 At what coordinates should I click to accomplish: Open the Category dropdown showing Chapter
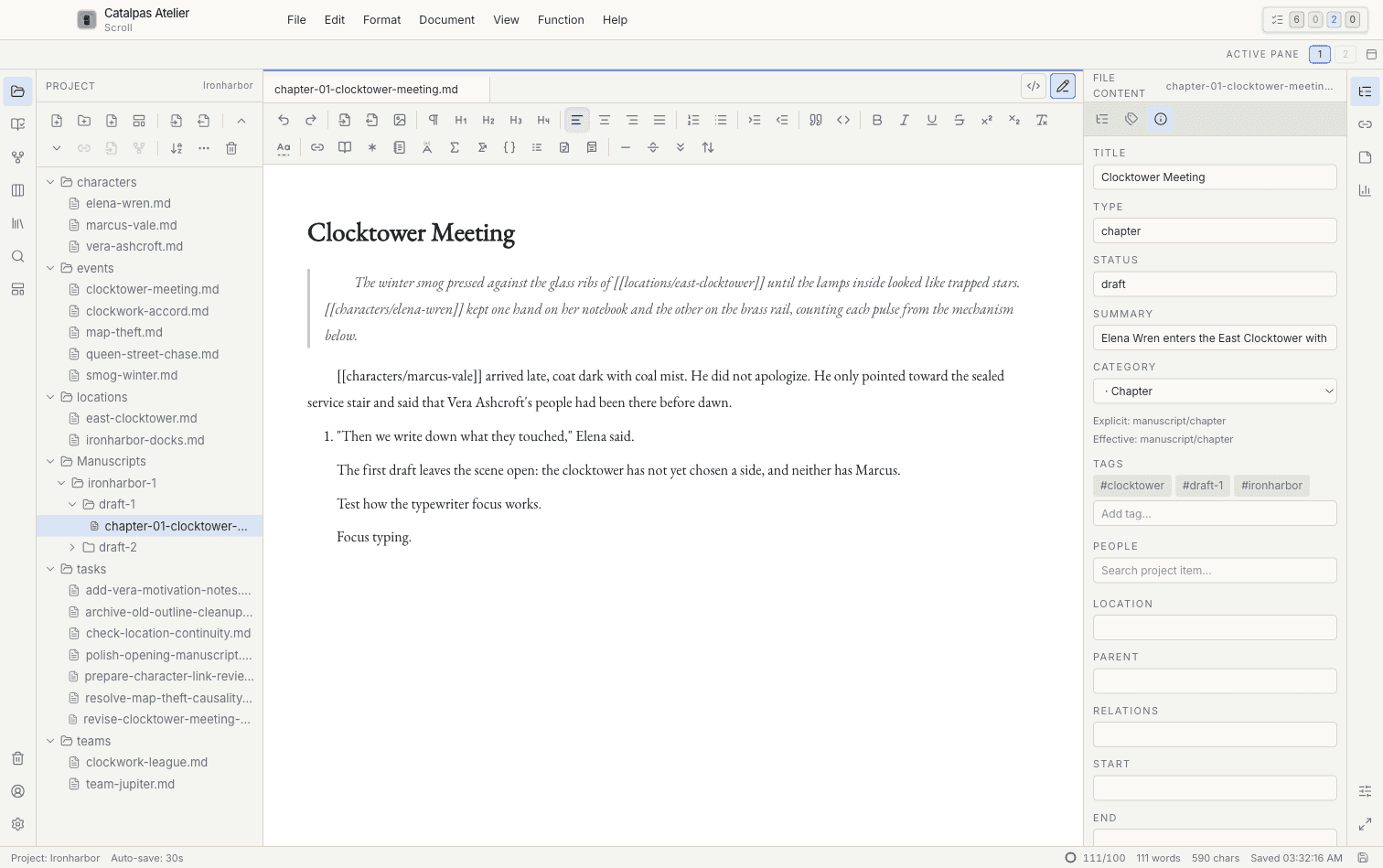[x=1215, y=391]
